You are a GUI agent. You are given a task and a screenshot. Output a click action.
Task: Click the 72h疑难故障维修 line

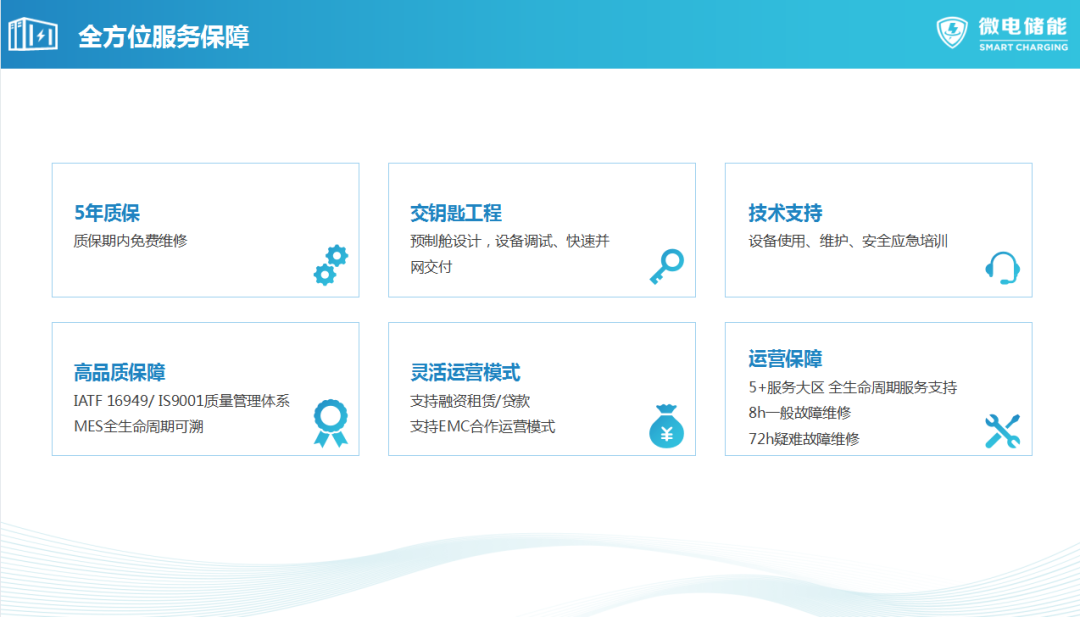(x=804, y=439)
